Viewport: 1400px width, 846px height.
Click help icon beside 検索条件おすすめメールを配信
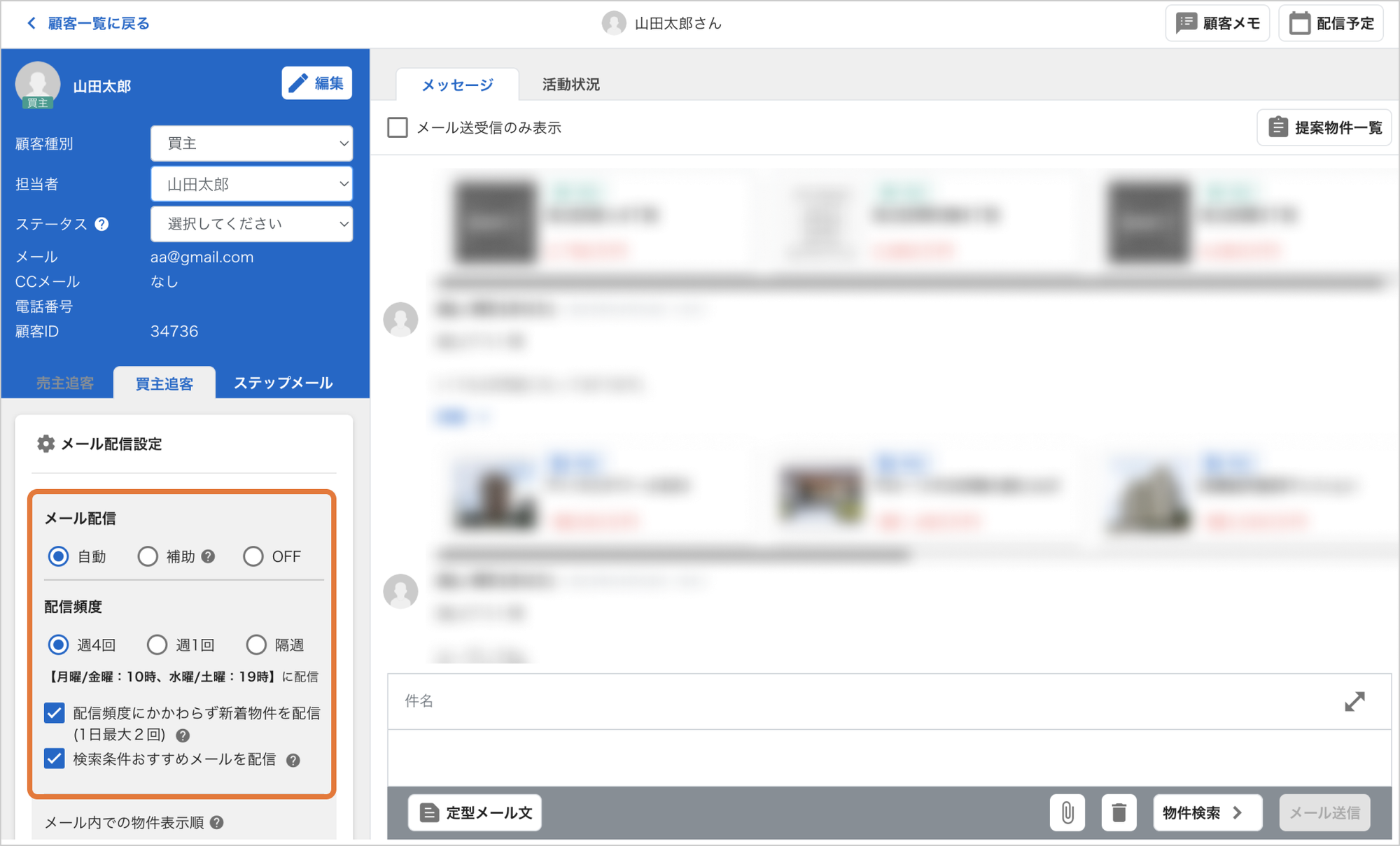(293, 760)
